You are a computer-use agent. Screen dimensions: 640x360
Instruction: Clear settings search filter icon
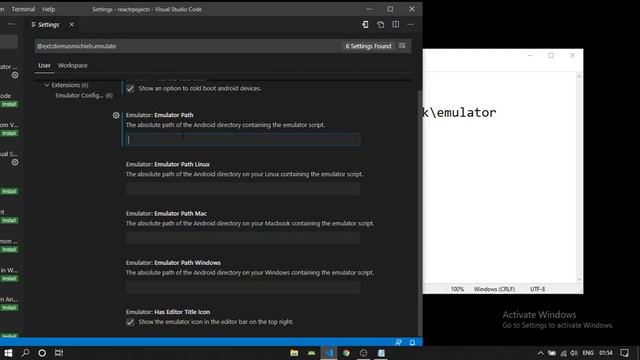point(402,46)
